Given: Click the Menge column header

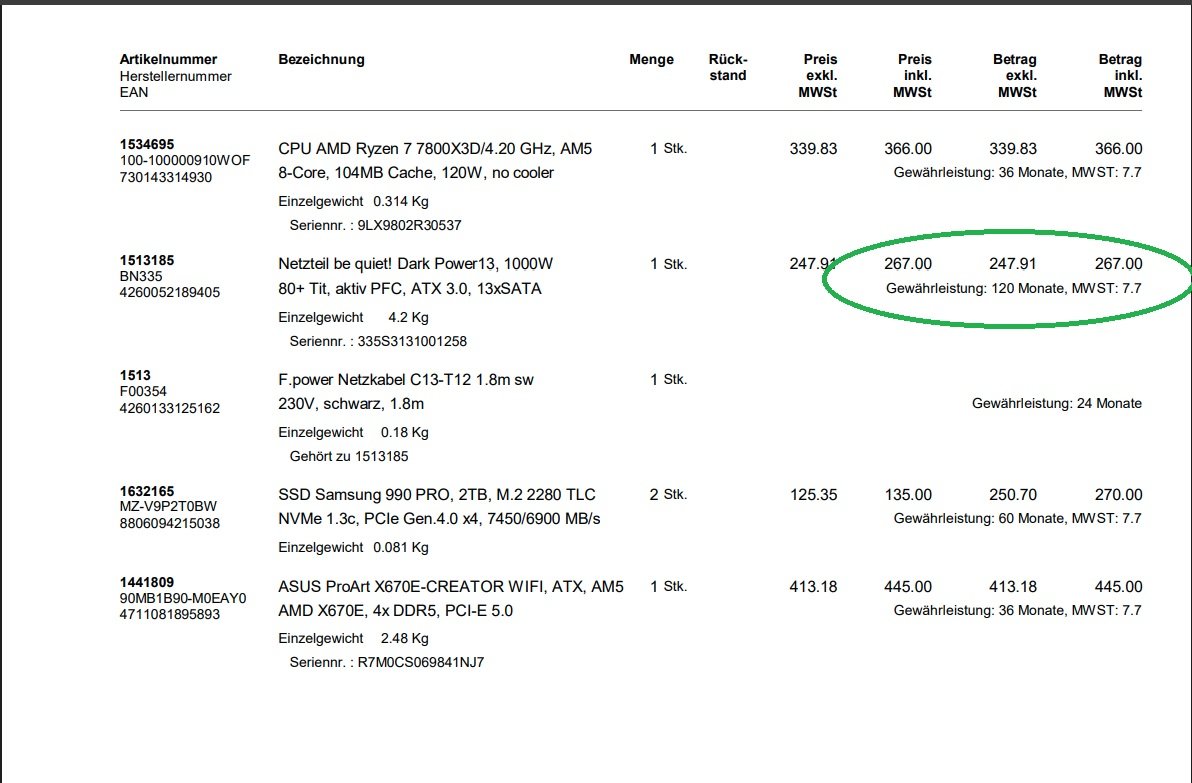Looking at the screenshot, I should coord(651,59).
